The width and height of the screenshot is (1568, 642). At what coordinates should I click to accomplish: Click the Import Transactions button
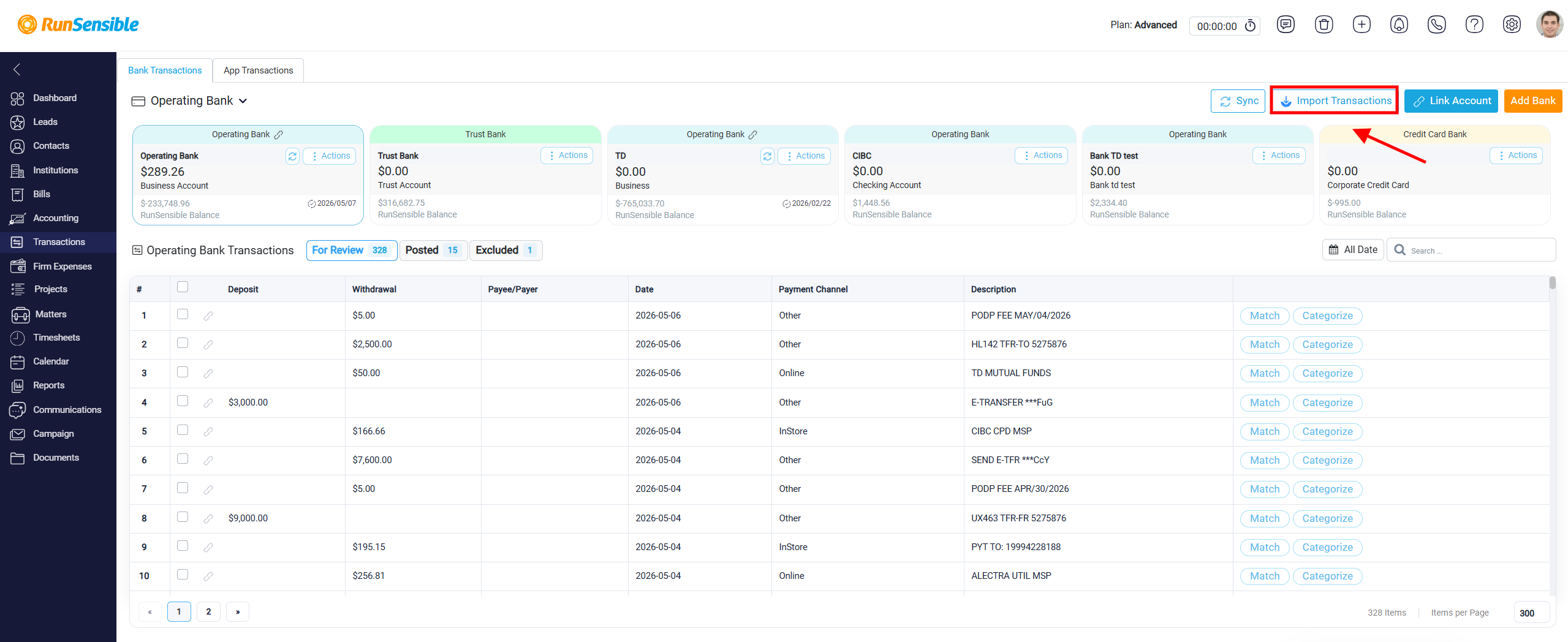pyautogui.click(x=1334, y=101)
